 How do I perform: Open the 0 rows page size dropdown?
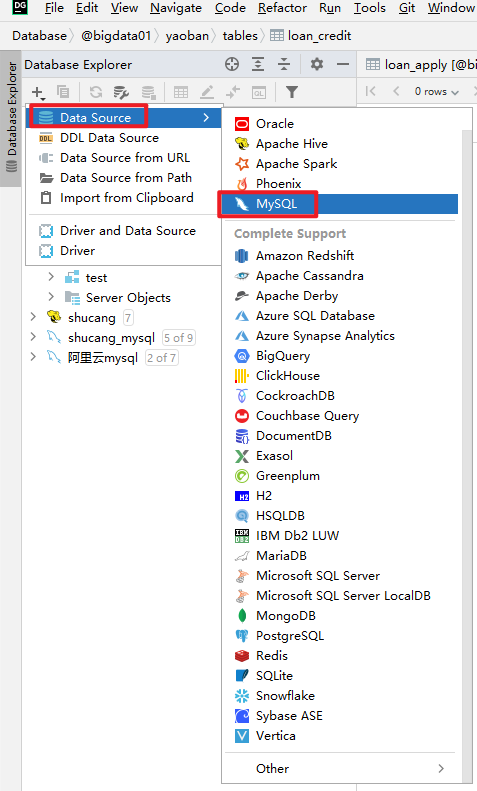pyautogui.click(x=437, y=92)
